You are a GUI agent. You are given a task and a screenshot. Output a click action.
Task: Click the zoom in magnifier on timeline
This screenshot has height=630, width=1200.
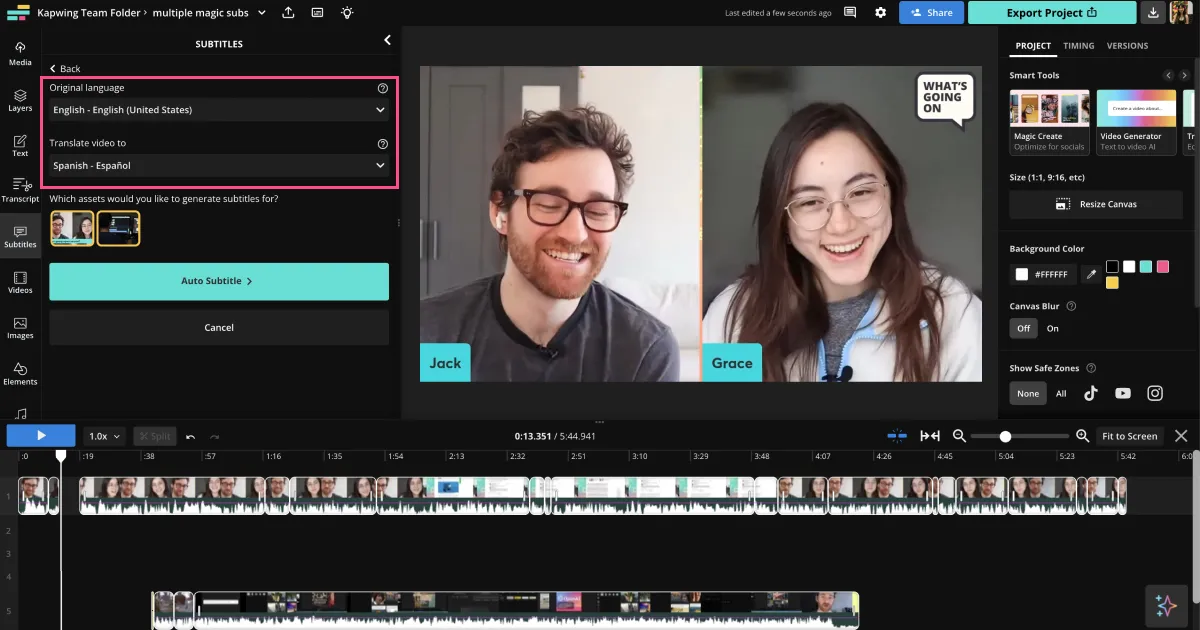coord(1082,436)
